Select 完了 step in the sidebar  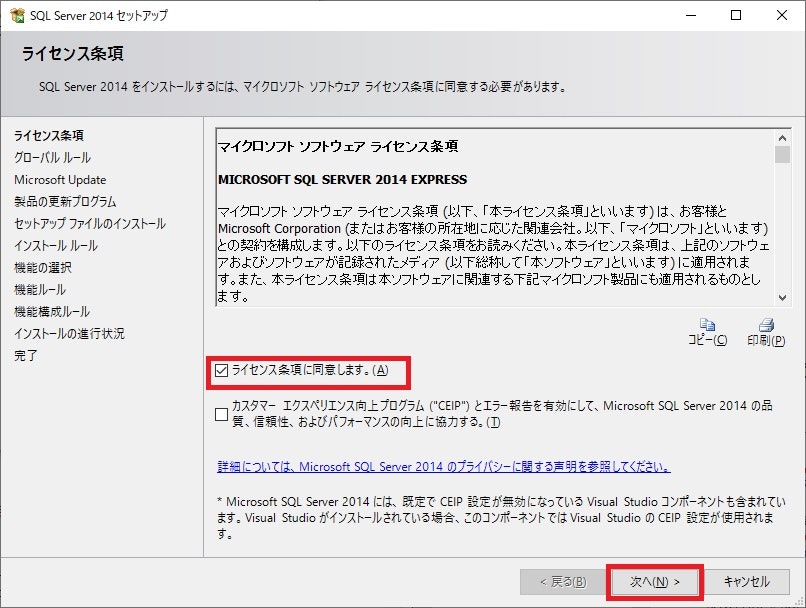pyautogui.click(x=26, y=356)
